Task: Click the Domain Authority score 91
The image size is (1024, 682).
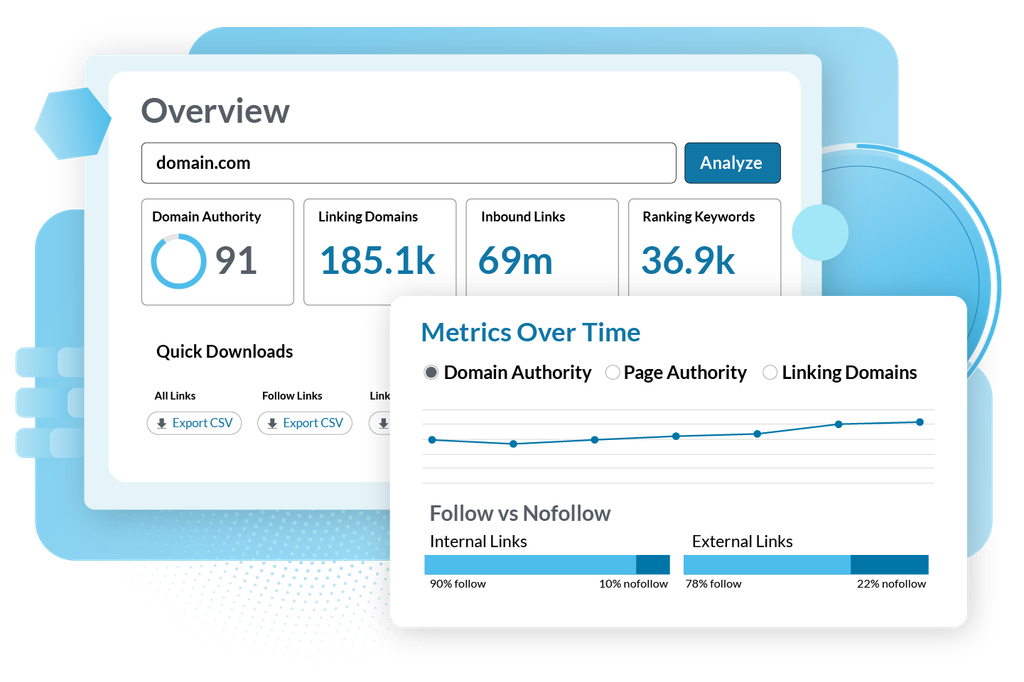Action: 236,261
